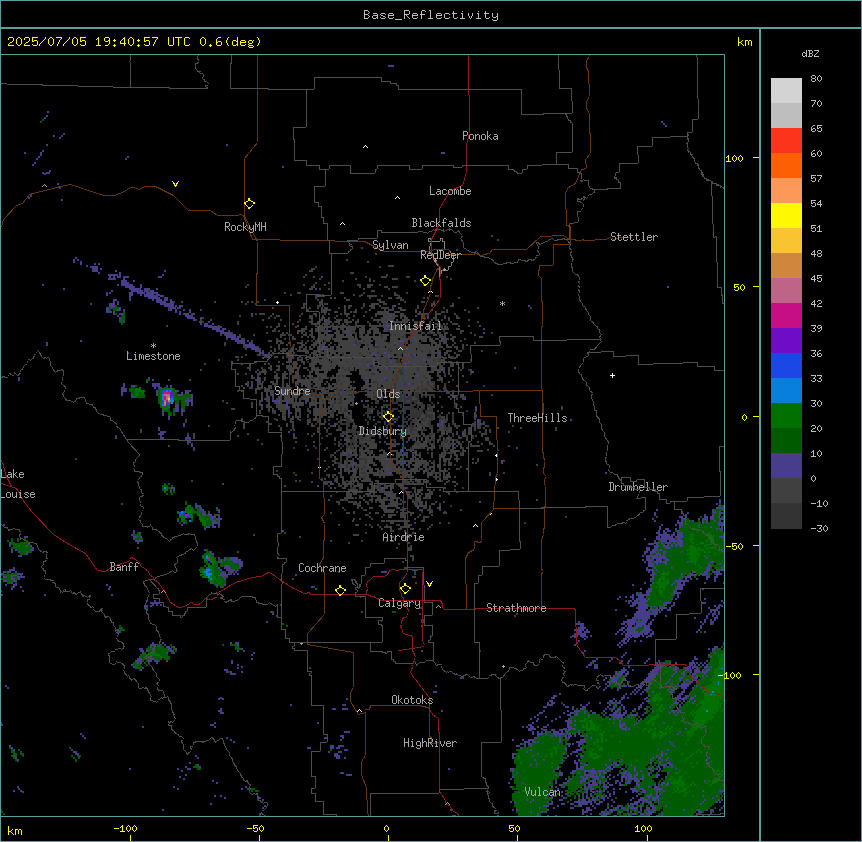
Task: Click the yellow radar marker near RockyMH
Action: point(249,204)
